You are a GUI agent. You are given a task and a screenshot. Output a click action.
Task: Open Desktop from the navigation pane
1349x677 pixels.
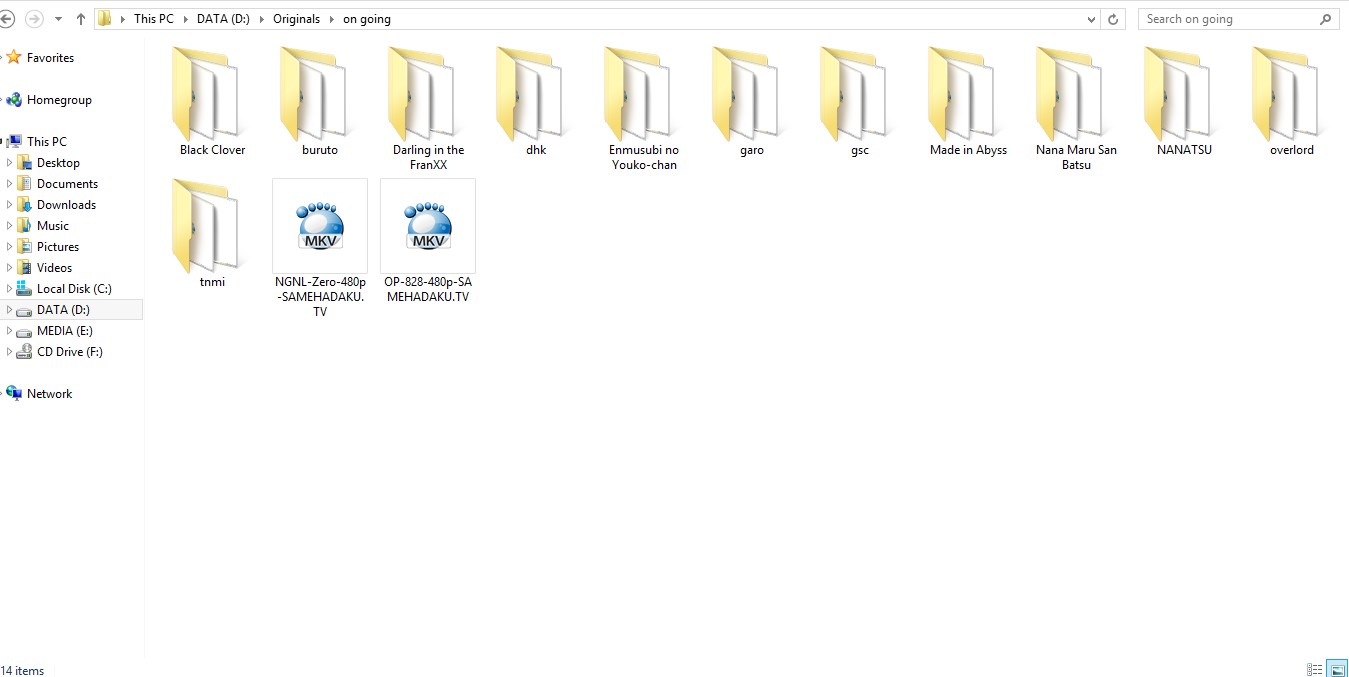point(58,162)
